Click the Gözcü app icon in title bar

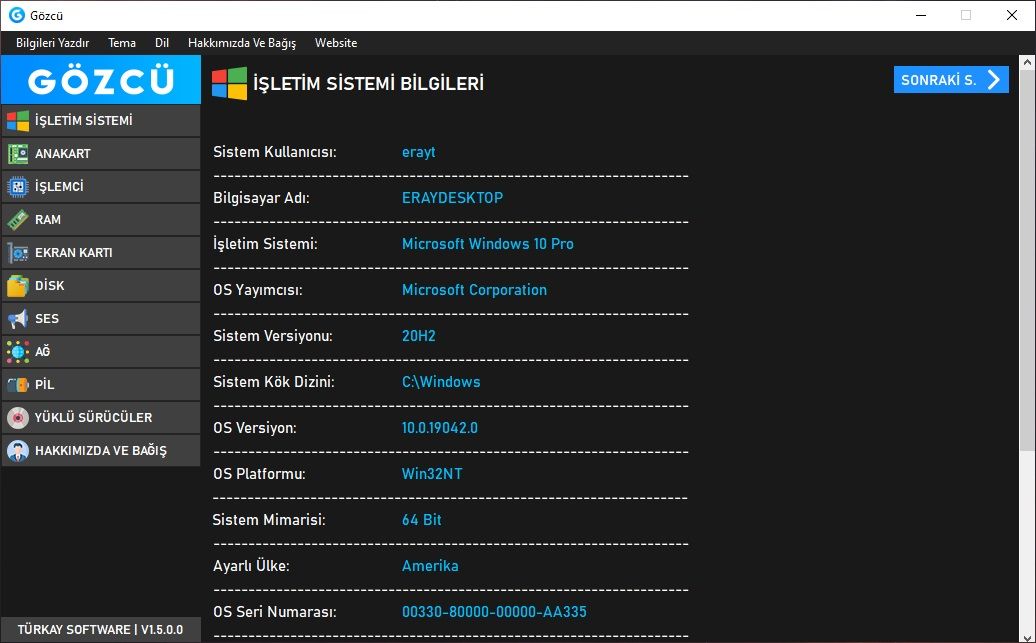(x=17, y=15)
